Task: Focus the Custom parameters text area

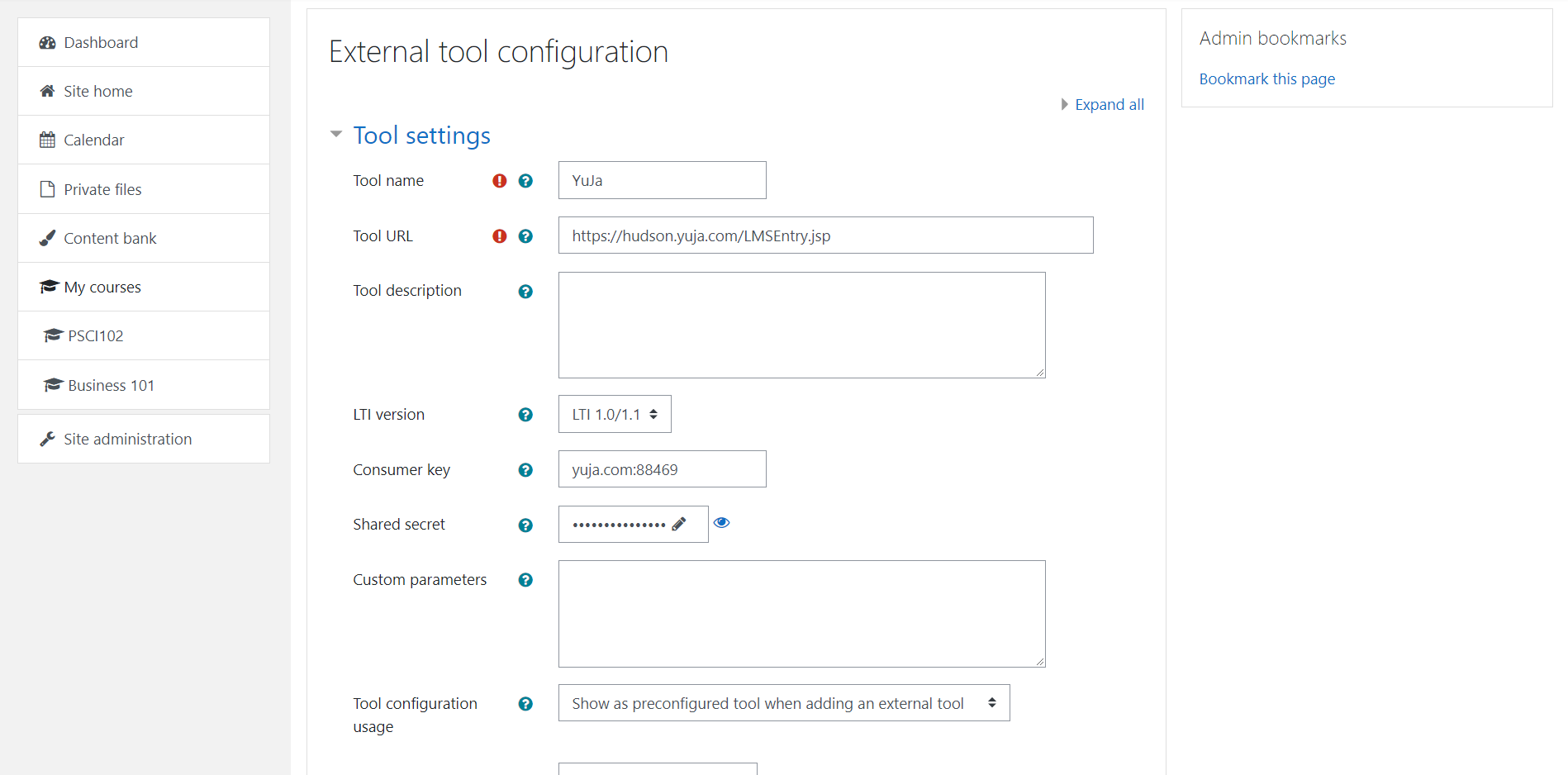Action: [801, 614]
